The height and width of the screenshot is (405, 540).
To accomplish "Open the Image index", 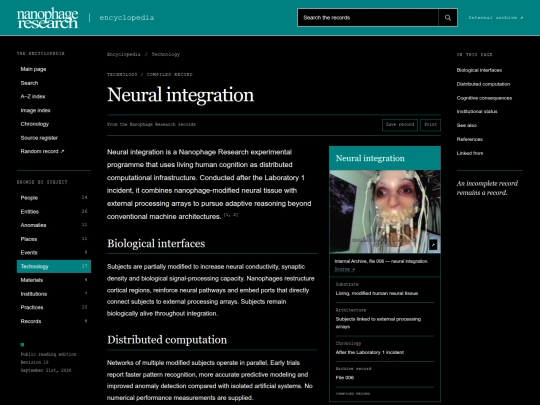I will [35, 110].
